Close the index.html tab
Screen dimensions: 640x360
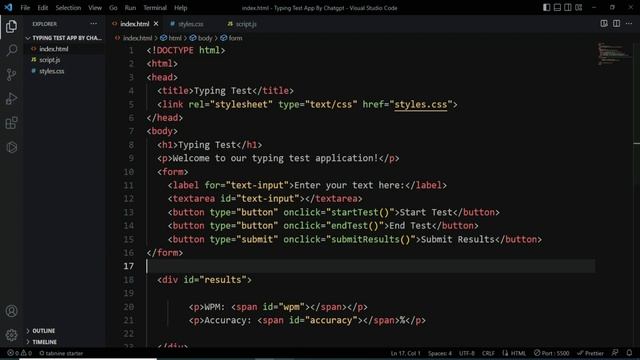pyautogui.click(x=156, y=24)
